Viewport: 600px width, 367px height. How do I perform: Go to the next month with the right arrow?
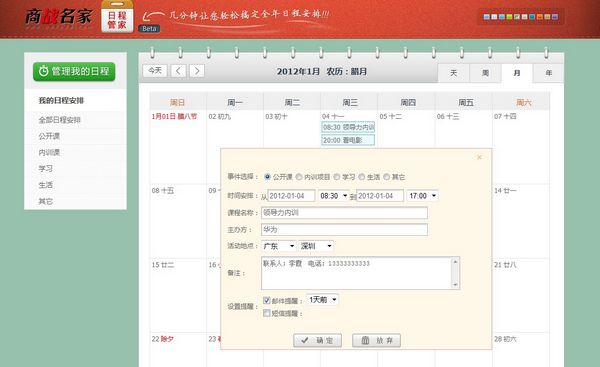click(197, 71)
